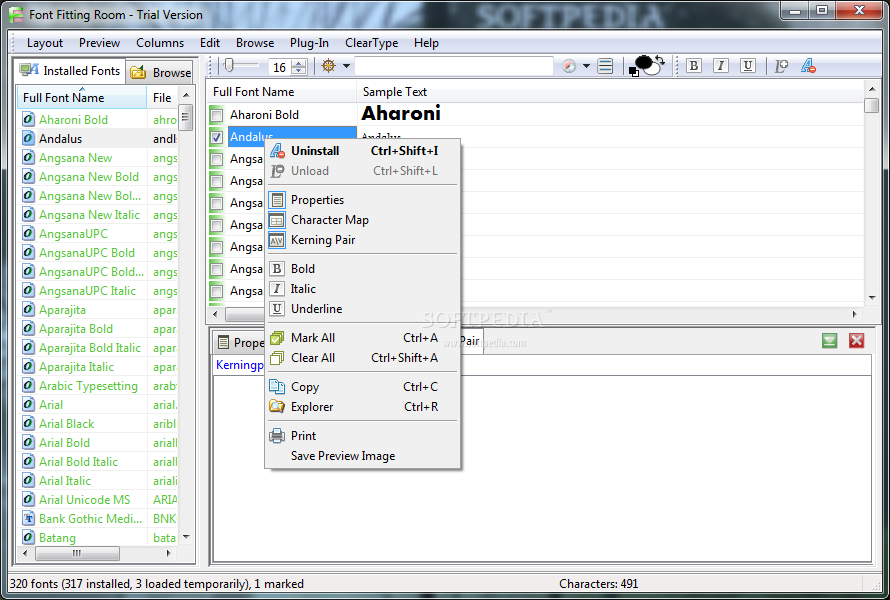Click the font size 16 field

280,67
